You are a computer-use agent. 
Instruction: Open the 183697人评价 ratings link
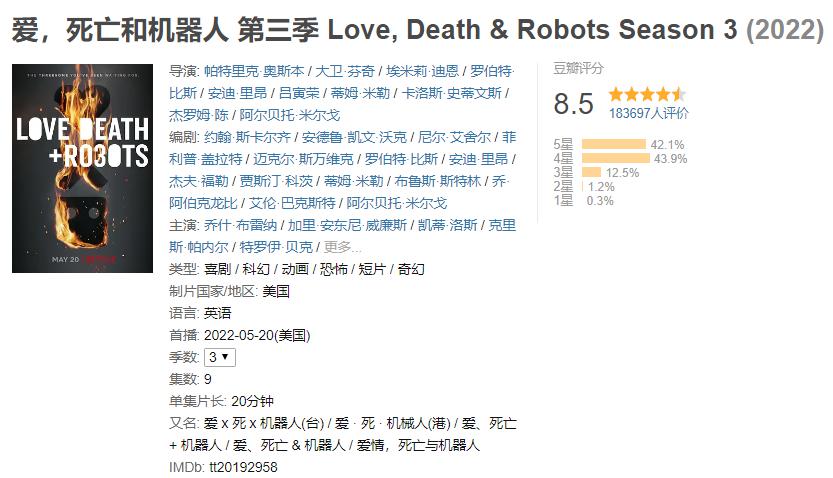[x=648, y=113]
